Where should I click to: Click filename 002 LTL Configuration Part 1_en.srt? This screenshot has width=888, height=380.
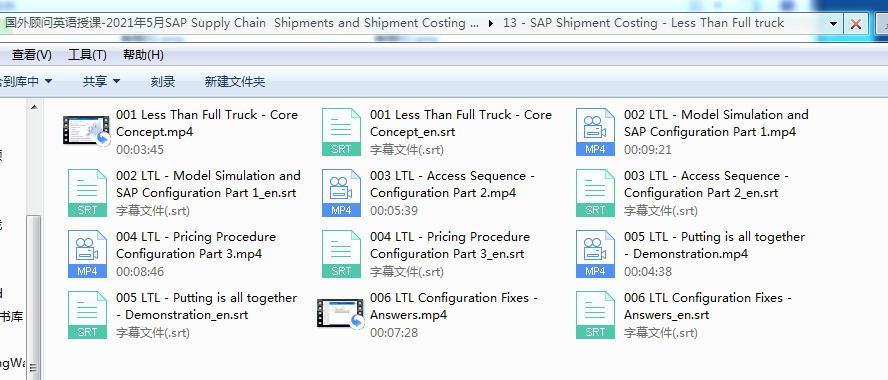(x=208, y=185)
